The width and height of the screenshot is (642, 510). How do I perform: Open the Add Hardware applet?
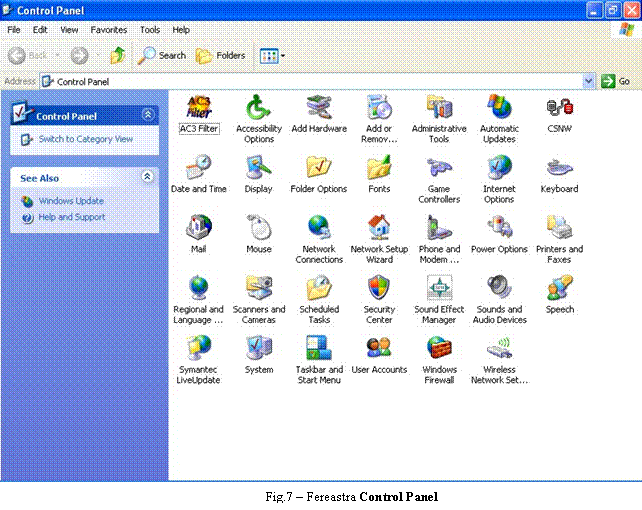(x=319, y=107)
